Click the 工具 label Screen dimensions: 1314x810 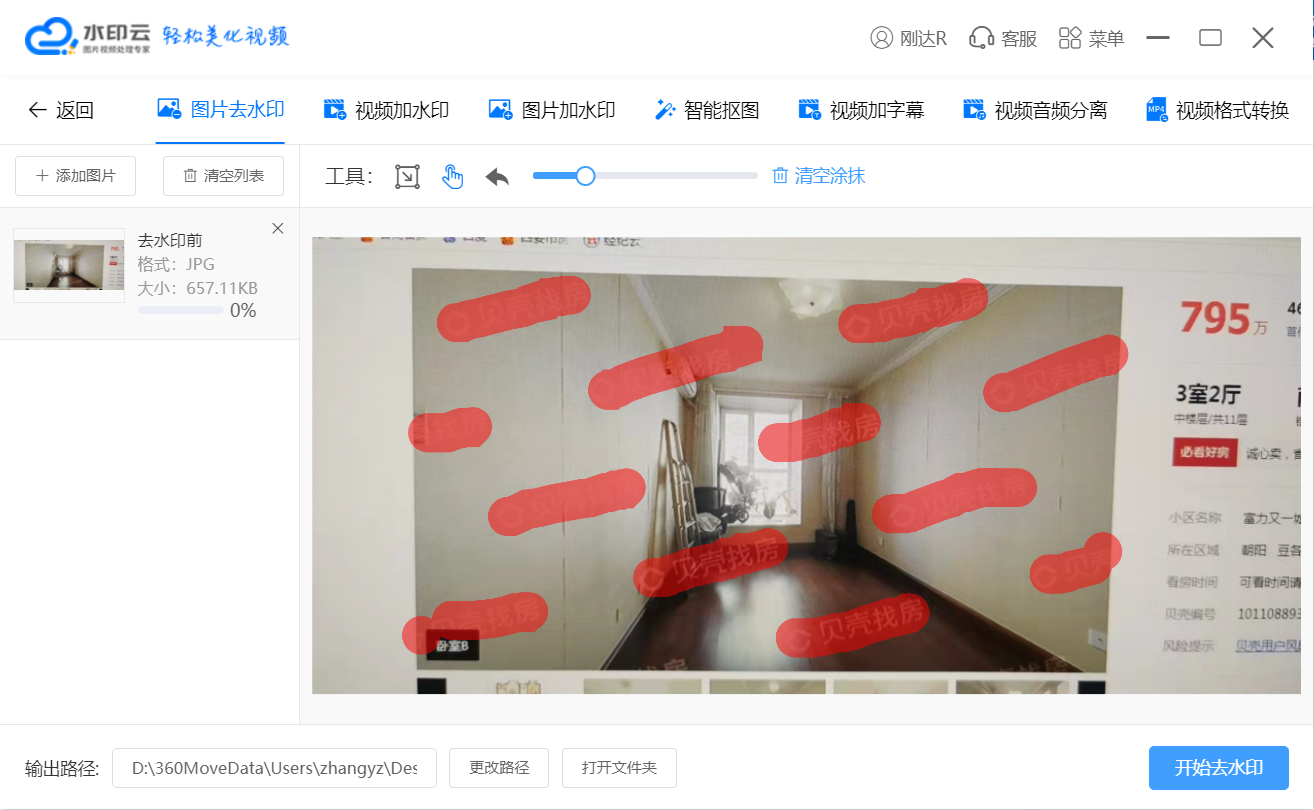click(349, 177)
